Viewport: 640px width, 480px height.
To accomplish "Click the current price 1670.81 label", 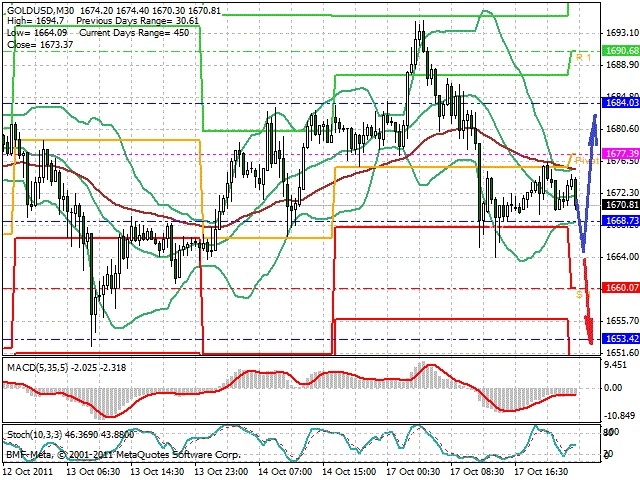I will 621,204.
